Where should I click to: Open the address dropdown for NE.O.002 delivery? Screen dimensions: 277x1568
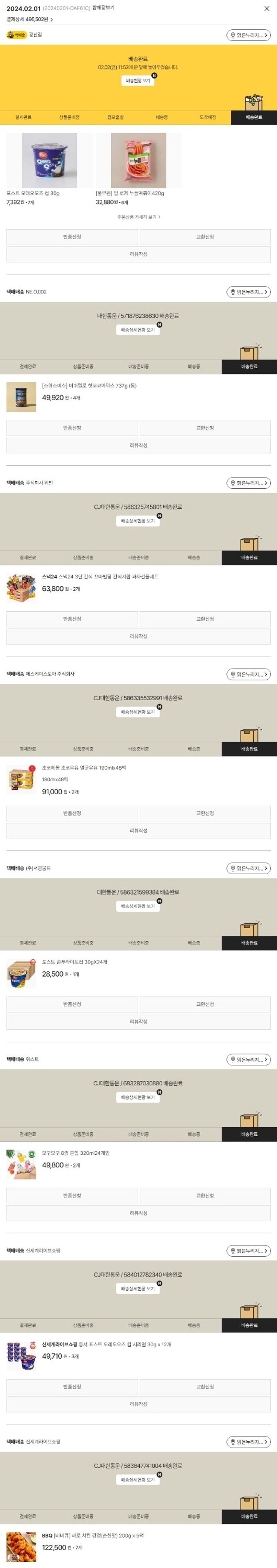click(249, 292)
